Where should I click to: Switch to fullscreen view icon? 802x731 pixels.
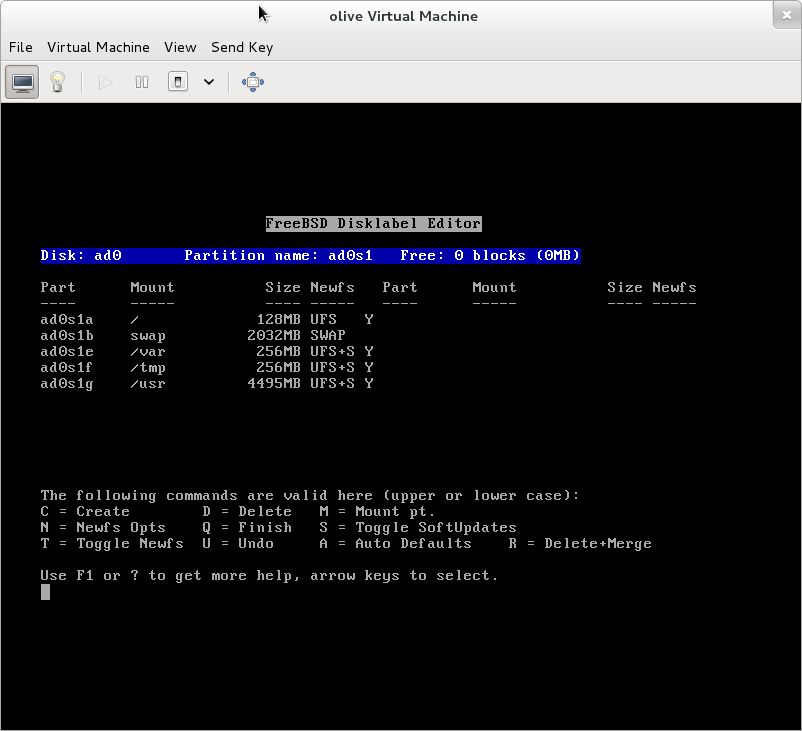click(253, 82)
